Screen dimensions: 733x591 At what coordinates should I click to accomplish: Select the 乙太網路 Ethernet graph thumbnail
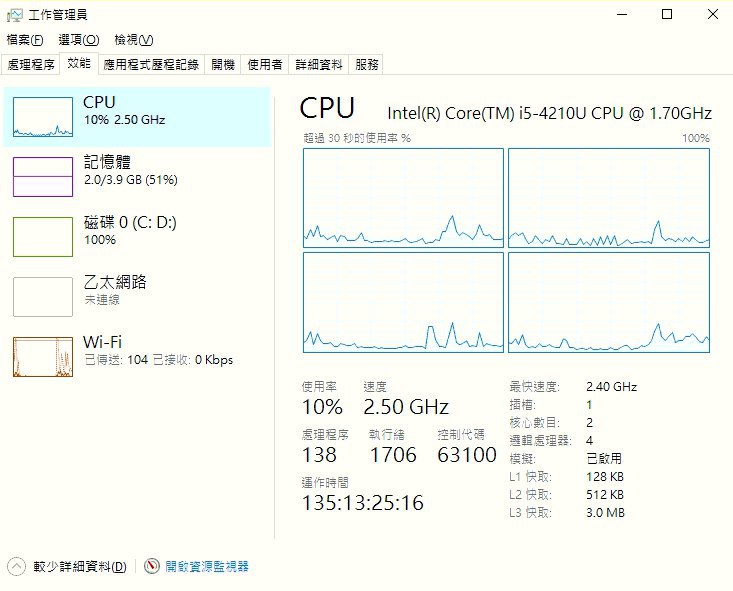[x=42, y=297]
